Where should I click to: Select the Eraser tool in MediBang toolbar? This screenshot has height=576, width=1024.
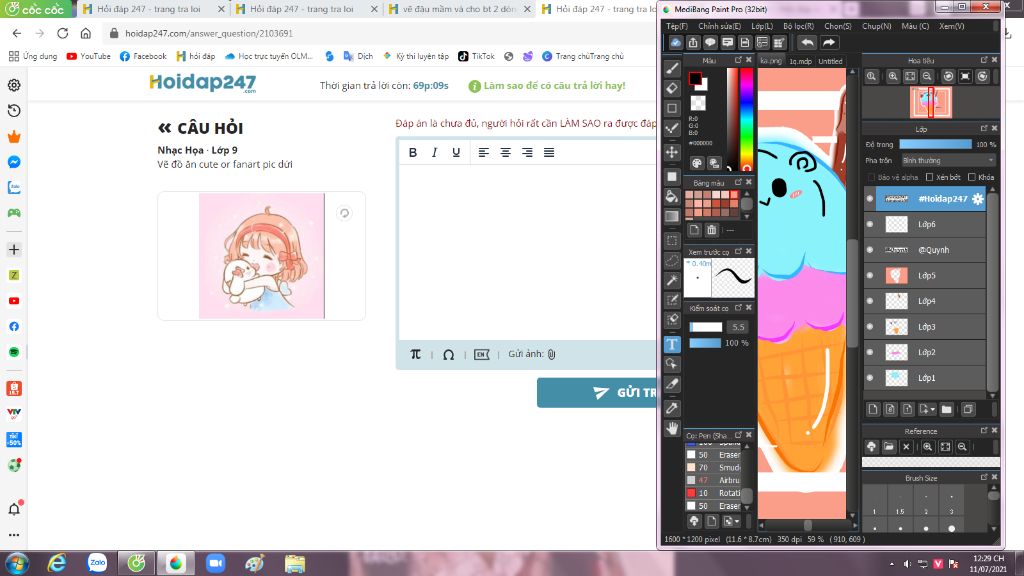point(672,88)
